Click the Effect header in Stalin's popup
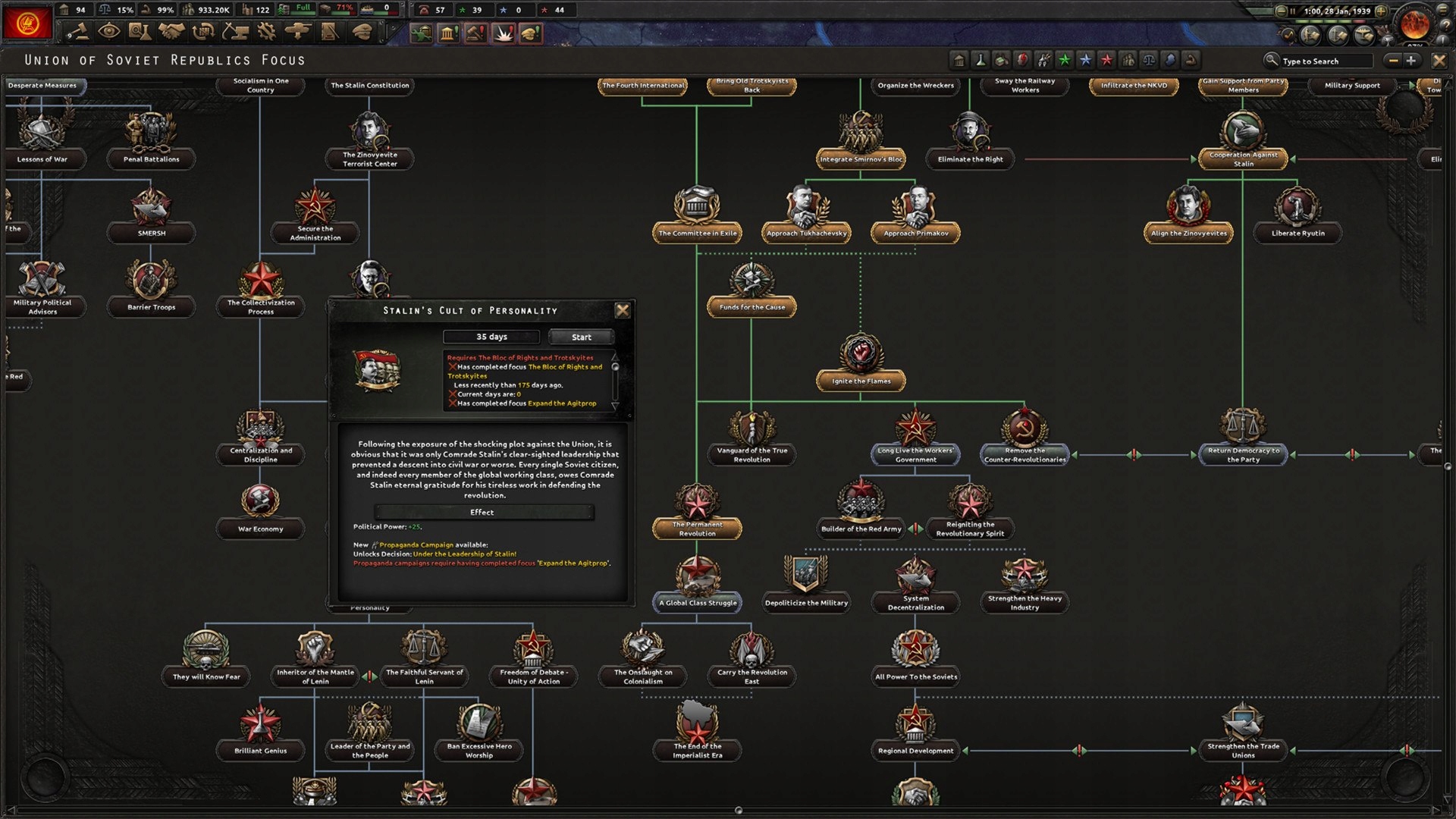The width and height of the screenshot is (1456, 819). 483,512
